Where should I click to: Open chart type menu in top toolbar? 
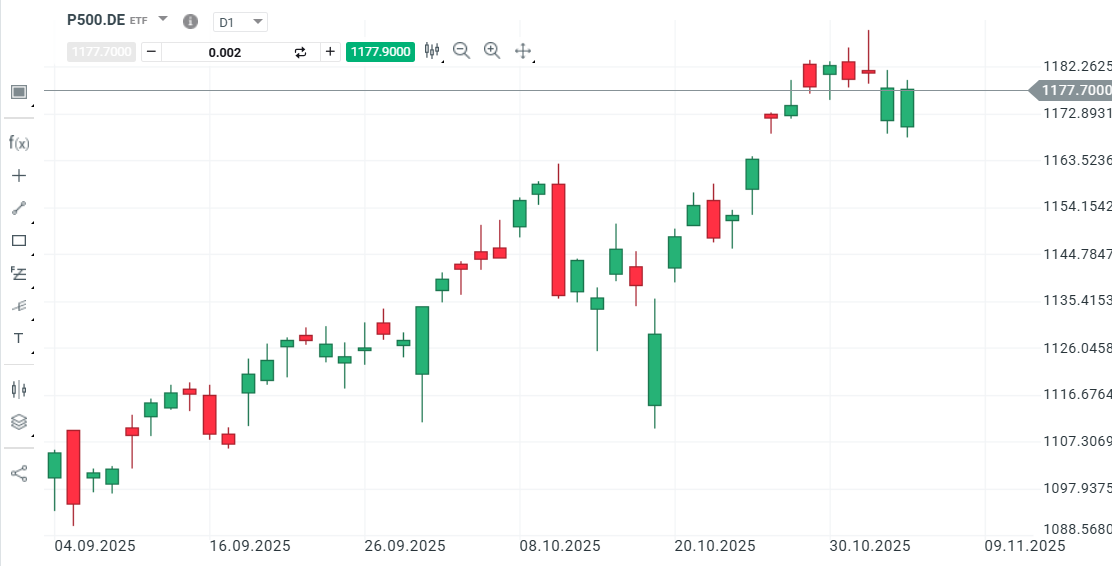click(x=432, y=51)
